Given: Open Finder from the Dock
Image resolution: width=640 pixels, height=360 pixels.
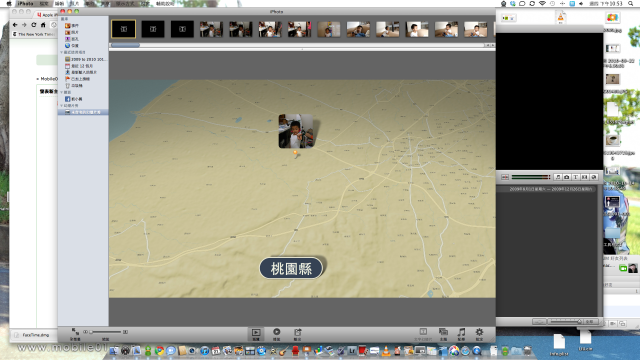Looking at the screenshot, I should [114, 351].
